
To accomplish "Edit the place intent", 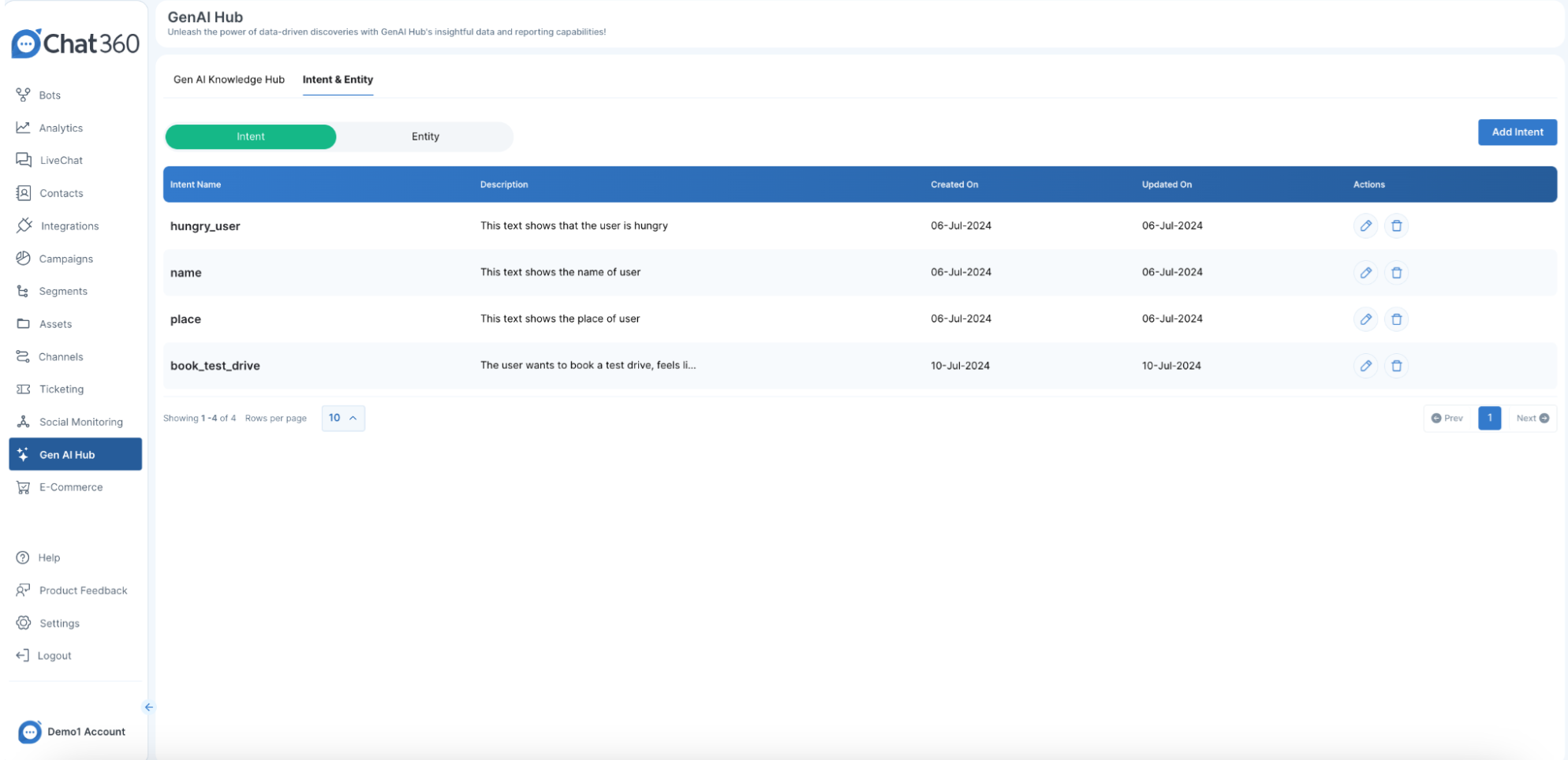I will coord(1365,319).
